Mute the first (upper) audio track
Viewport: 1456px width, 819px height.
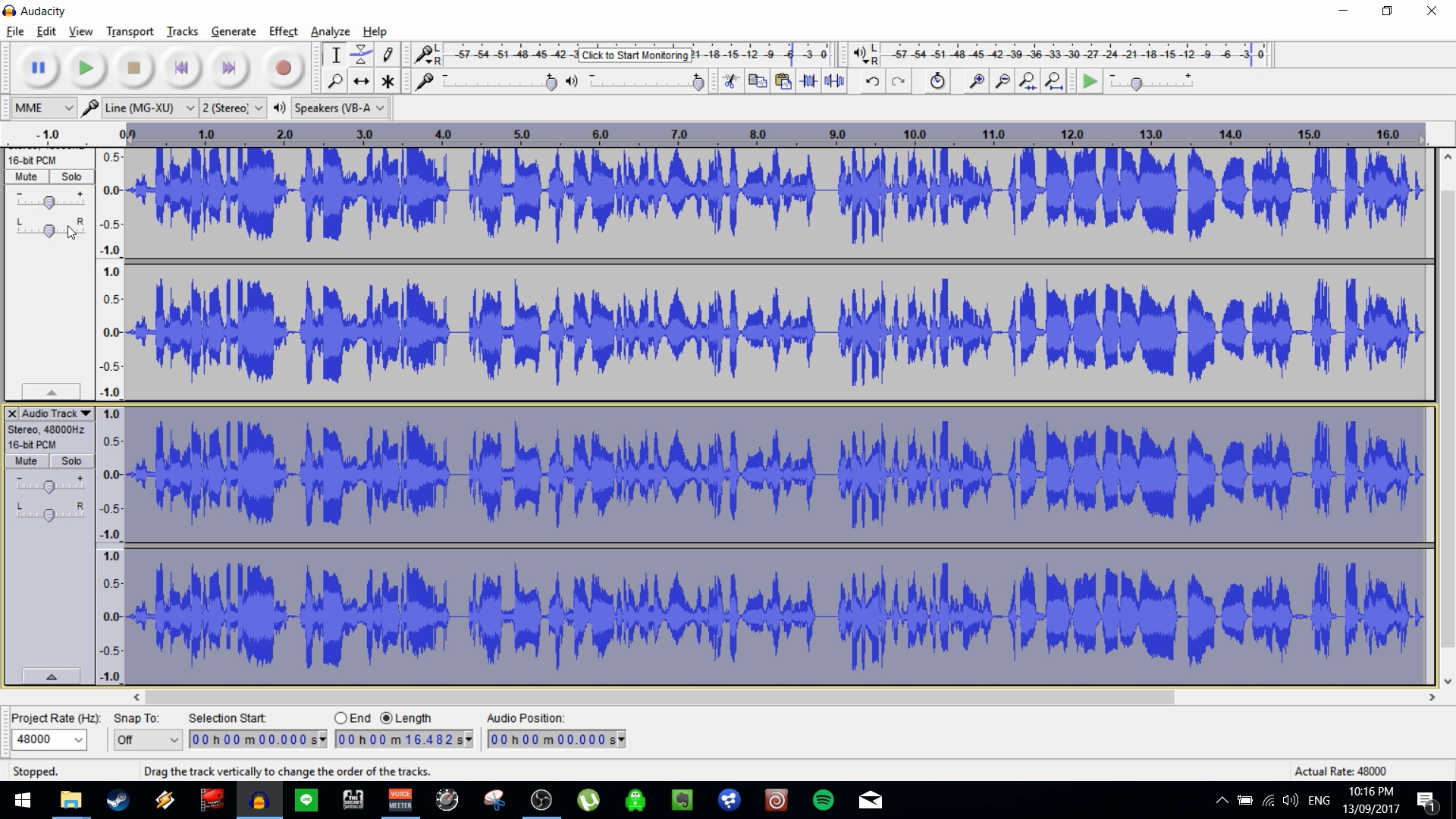pyautogui.click(x=26, y=177)
